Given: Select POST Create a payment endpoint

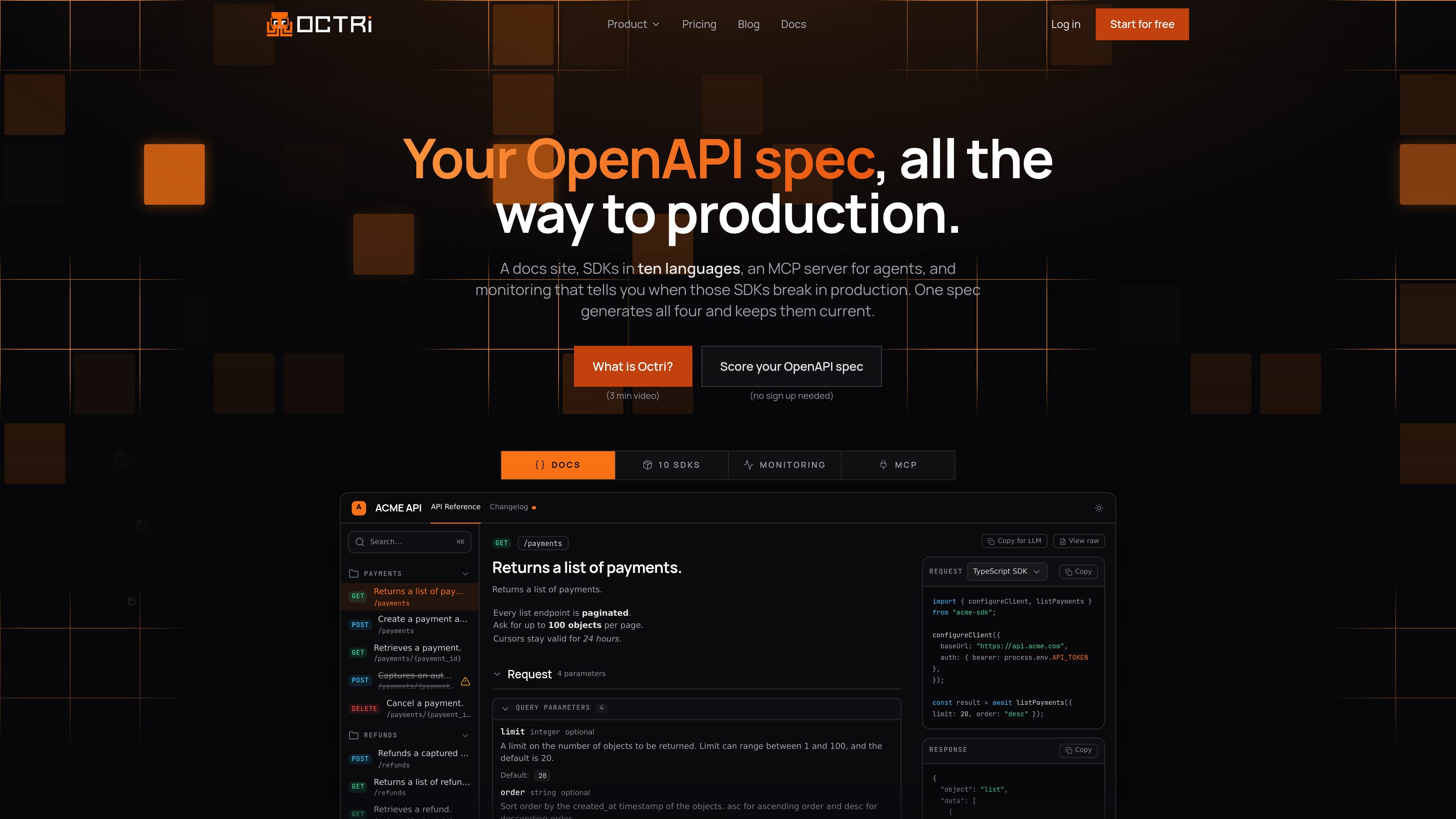Looking at the screenshot, I should 409,624.
